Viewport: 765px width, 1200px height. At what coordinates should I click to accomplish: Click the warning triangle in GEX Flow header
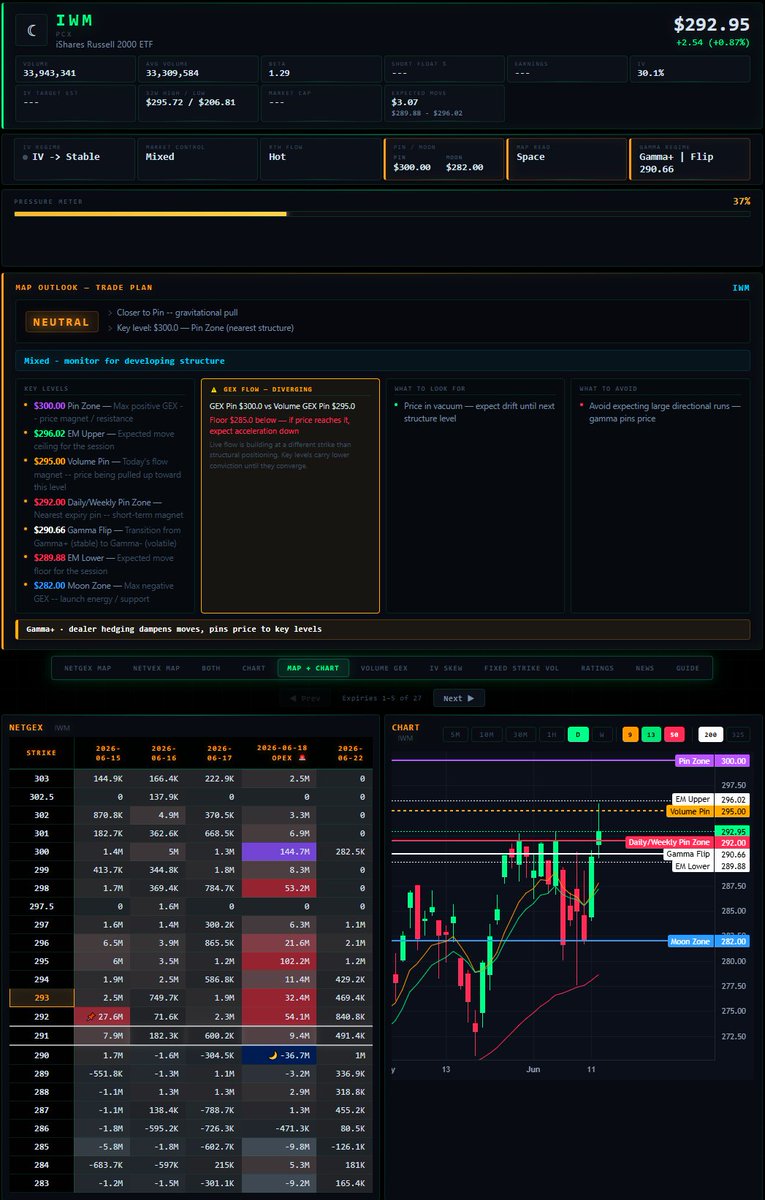tap(213, 389)
